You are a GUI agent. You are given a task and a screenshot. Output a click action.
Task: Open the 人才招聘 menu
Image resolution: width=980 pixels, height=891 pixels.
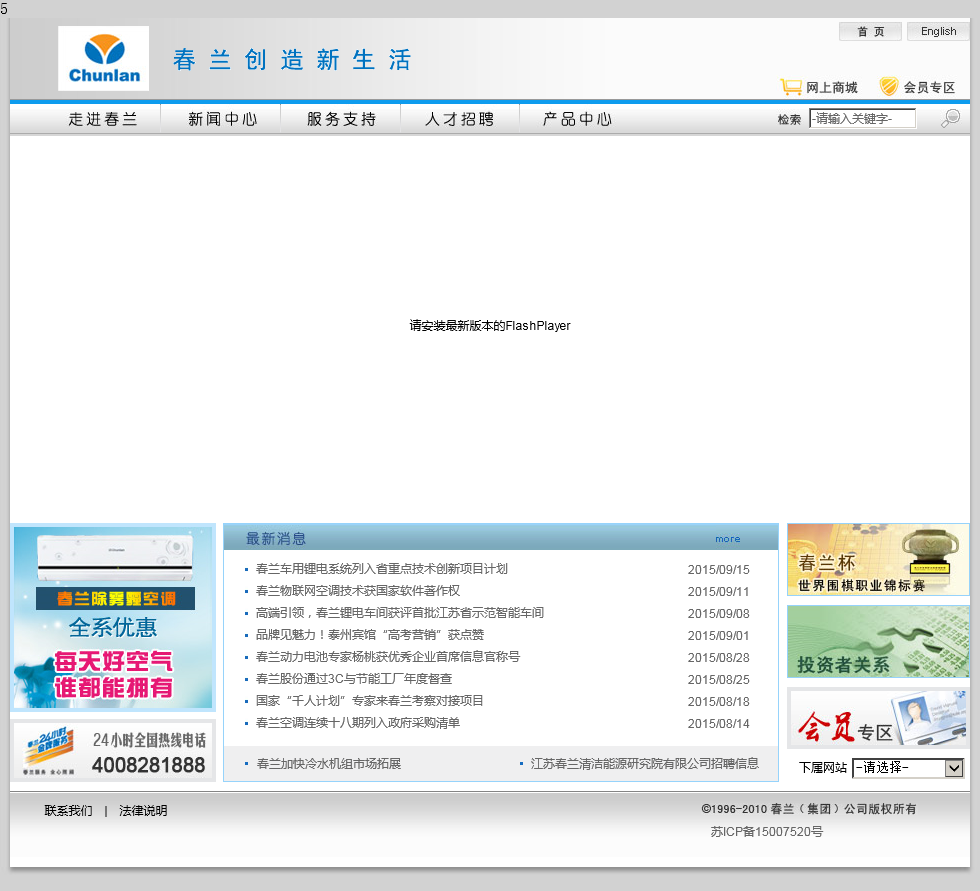(x=459, y=119)
